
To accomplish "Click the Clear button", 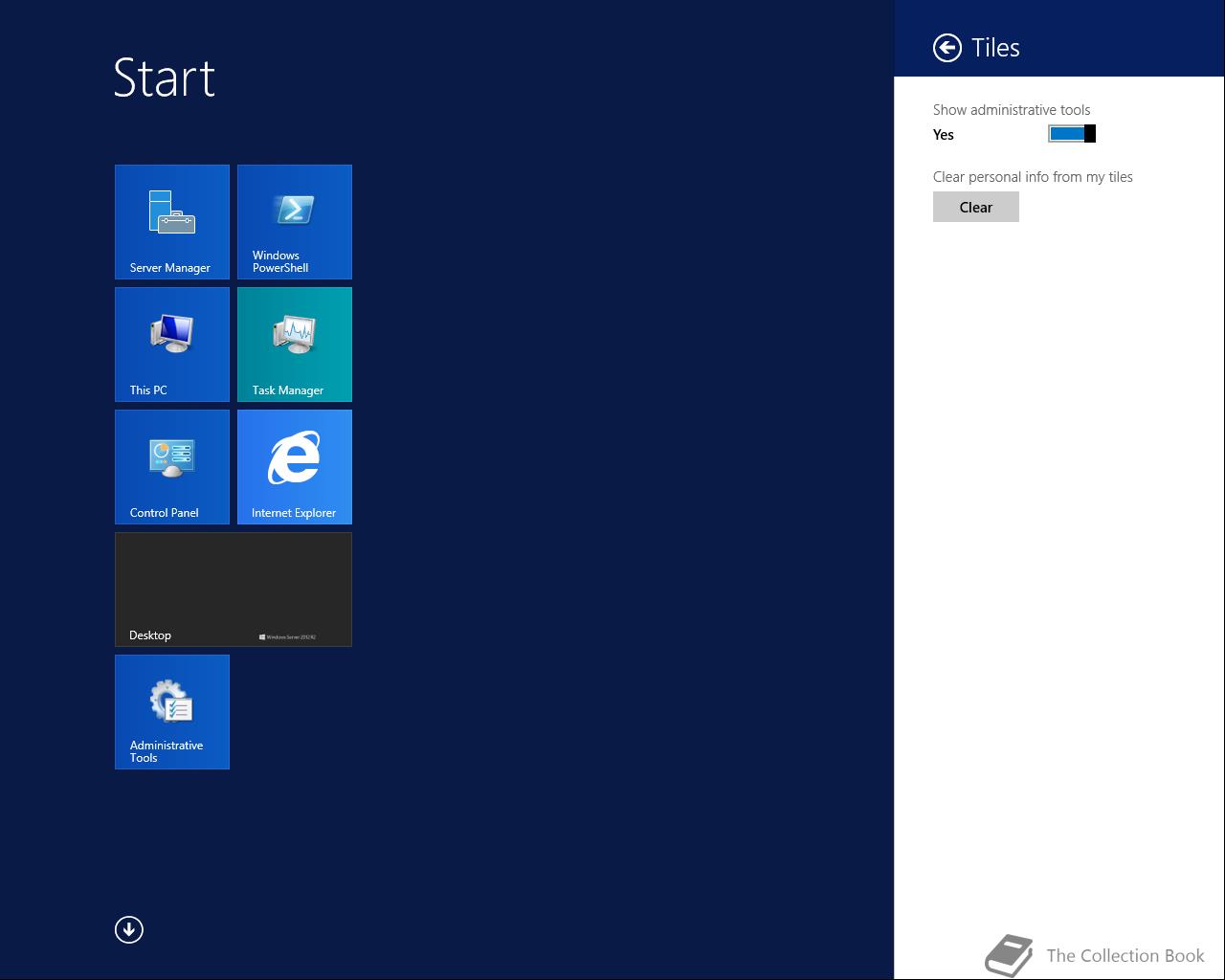I will tap(976, 207).
